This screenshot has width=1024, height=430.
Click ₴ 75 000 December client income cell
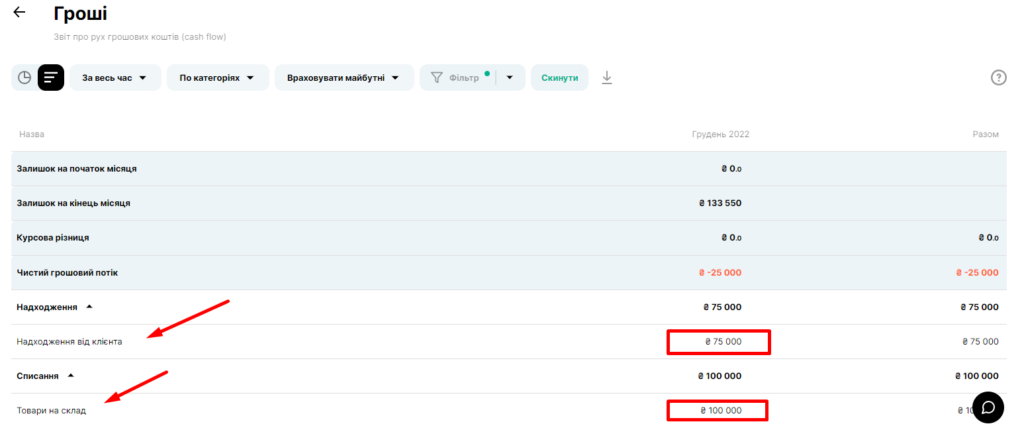click(x=723, y=342)
